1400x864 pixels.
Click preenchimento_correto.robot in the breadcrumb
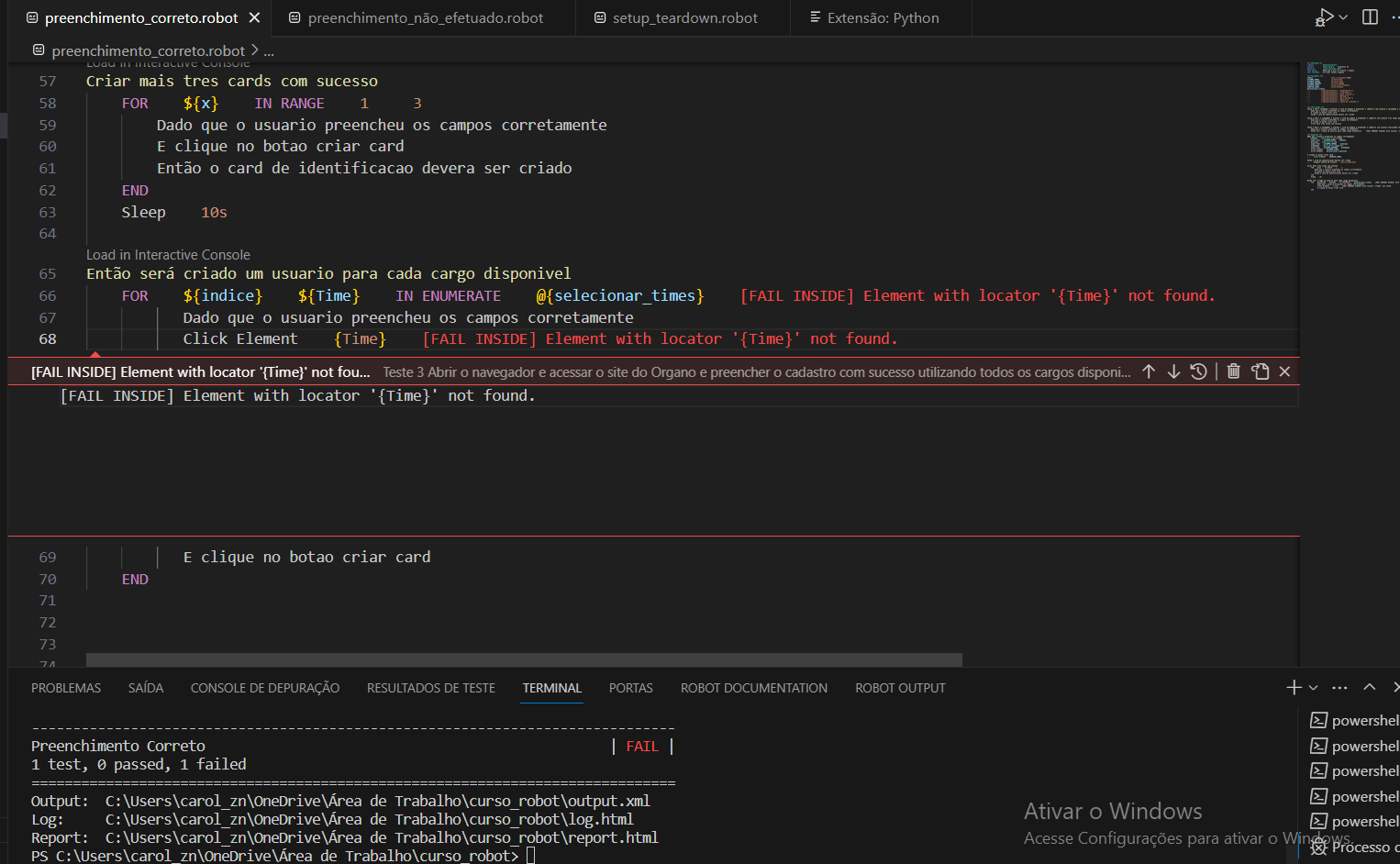pyautogui.click(x=148, y=50)
